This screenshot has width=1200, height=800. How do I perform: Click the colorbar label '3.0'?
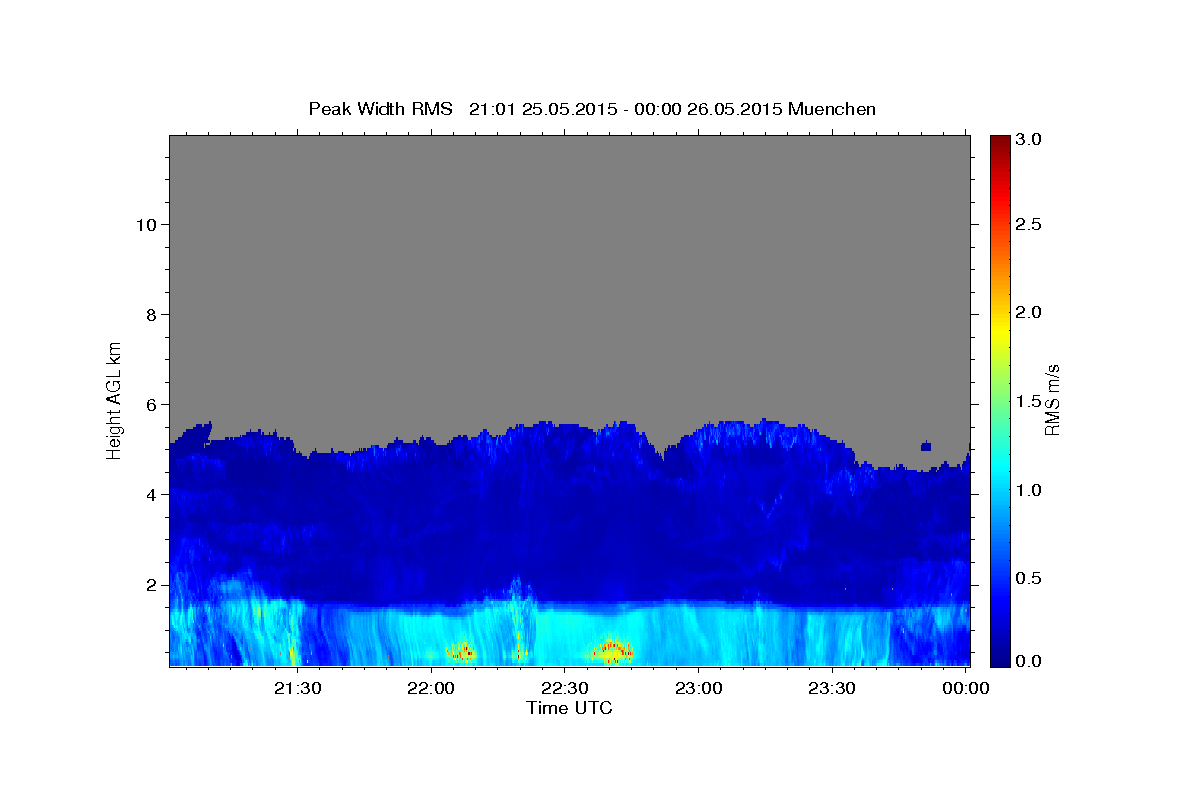coord(1029,139)
